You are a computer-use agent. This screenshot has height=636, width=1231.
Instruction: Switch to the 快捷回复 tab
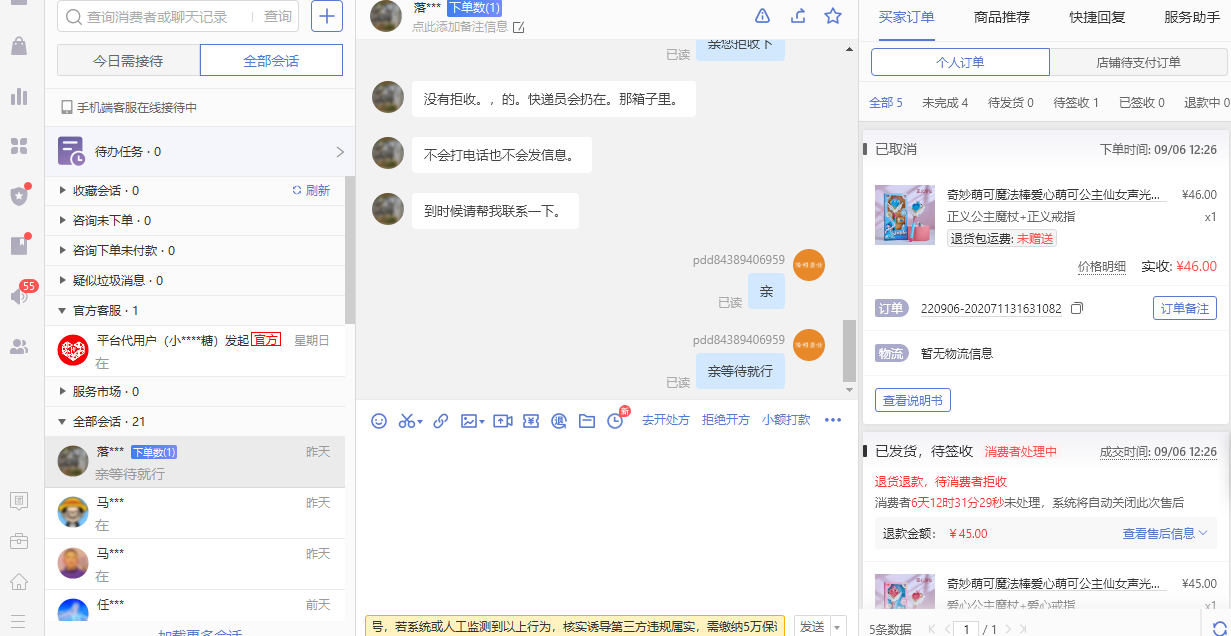[1096, 17]
